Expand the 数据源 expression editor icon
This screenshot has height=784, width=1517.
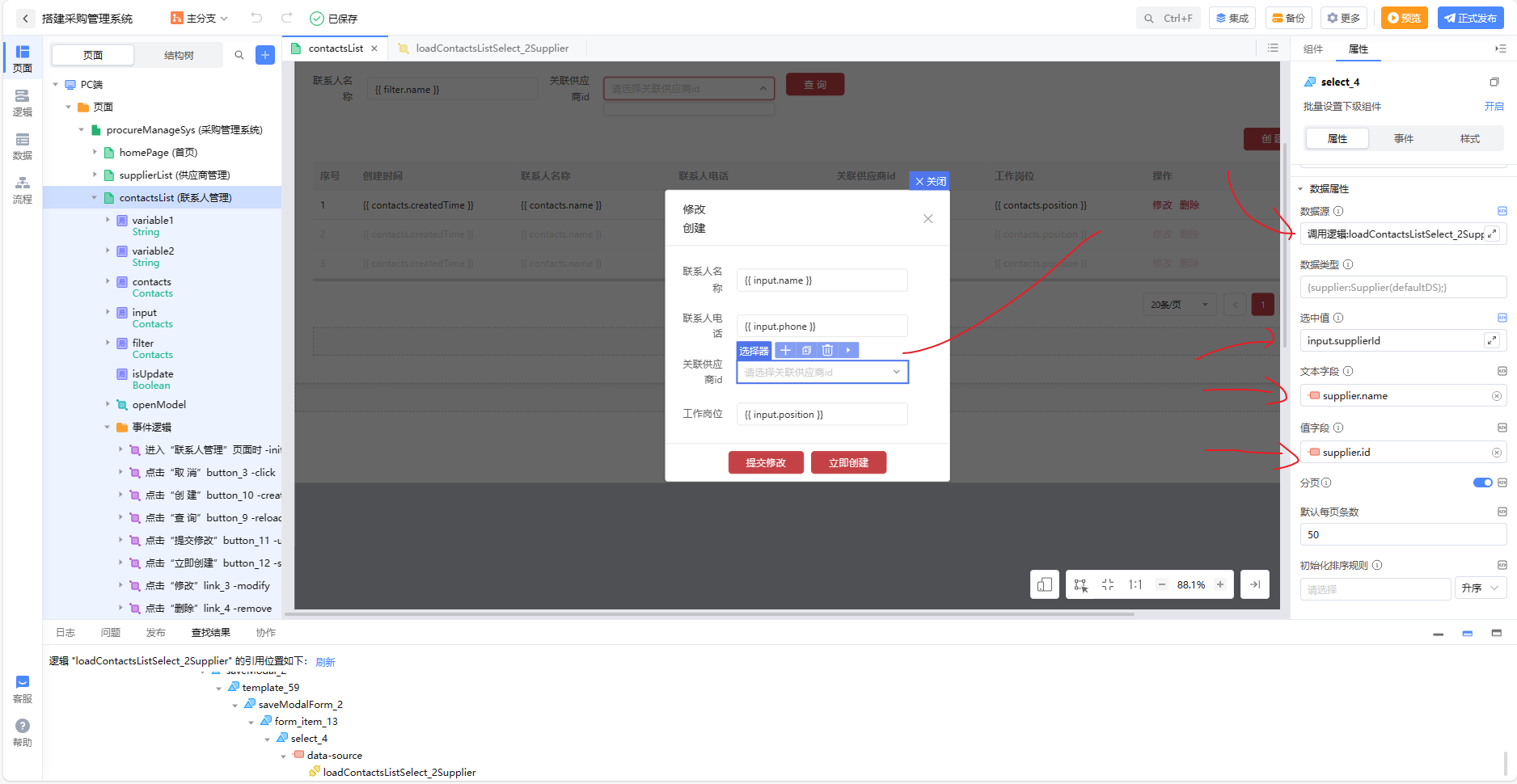tap(1493, 234)
